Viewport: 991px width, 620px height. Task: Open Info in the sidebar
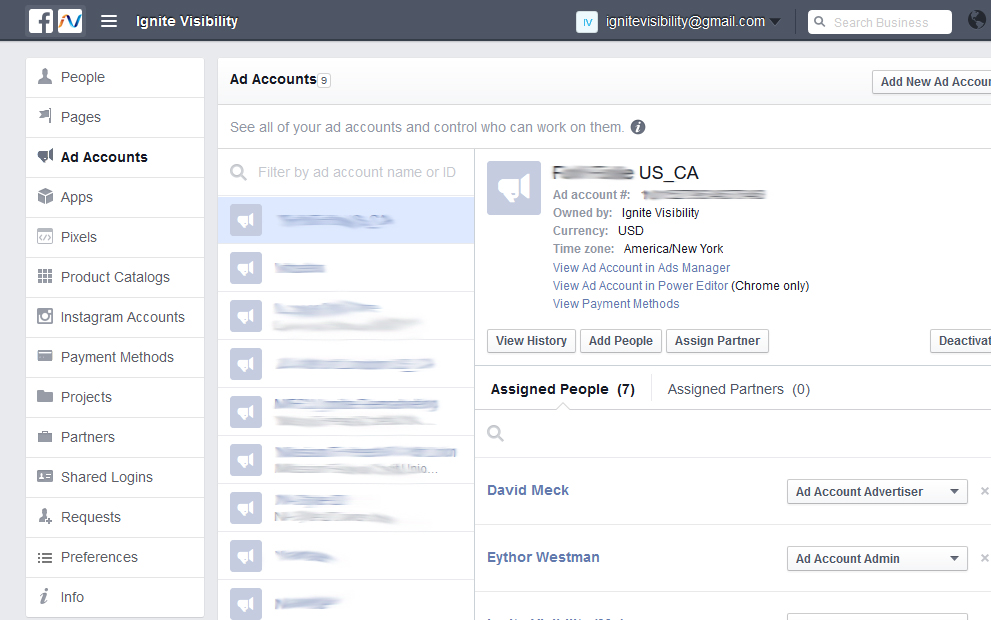pyautogui.click(x=115, y=597)
